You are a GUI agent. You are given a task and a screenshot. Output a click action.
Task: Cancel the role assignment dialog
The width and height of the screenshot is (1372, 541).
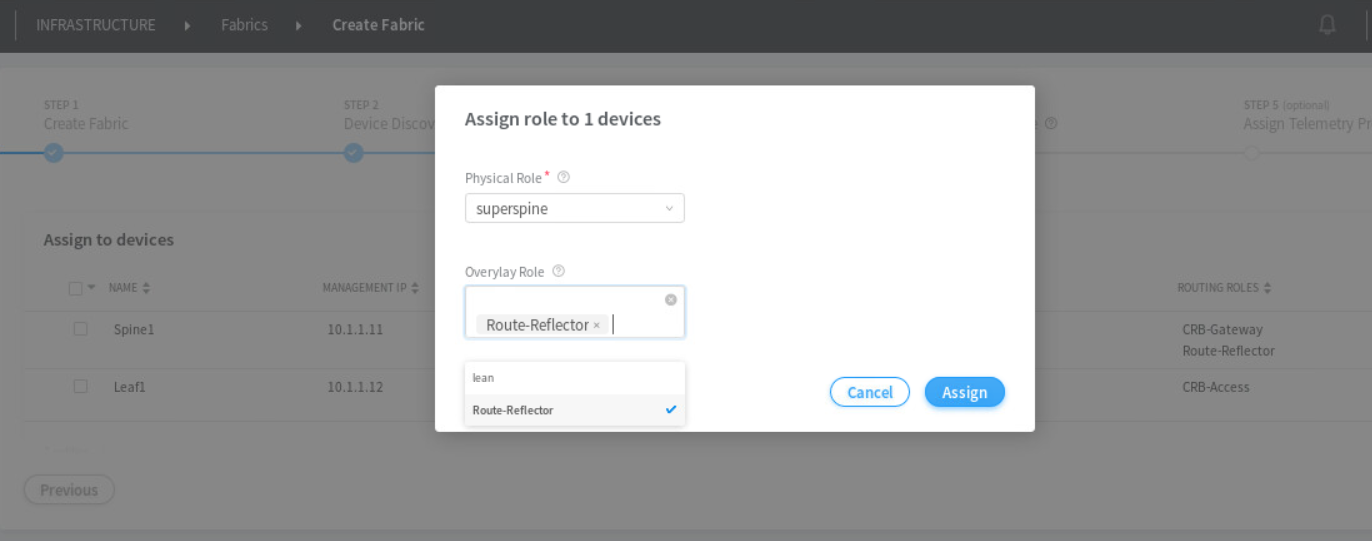[869, 392]
